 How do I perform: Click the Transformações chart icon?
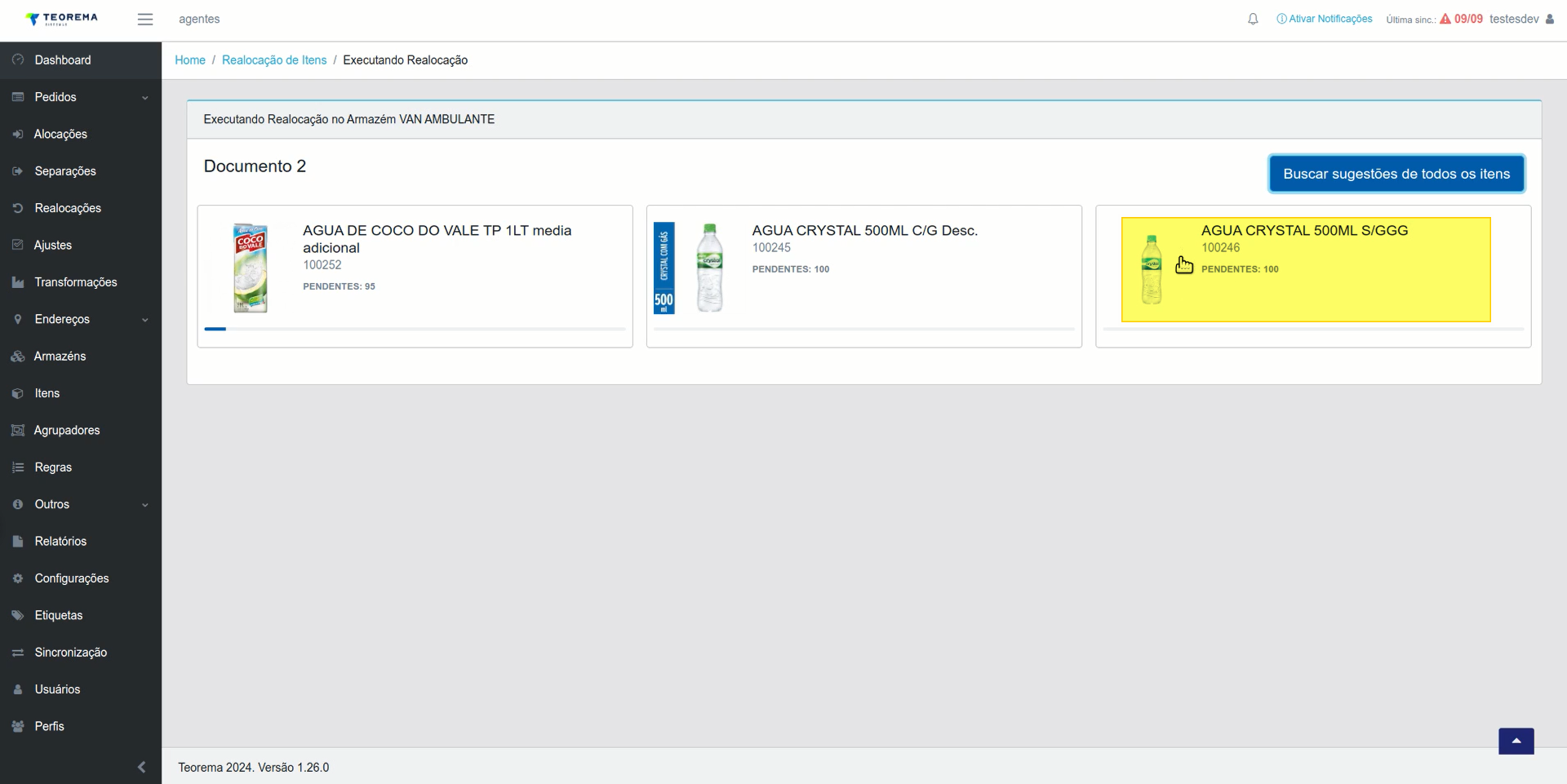[x=18, y=282]
